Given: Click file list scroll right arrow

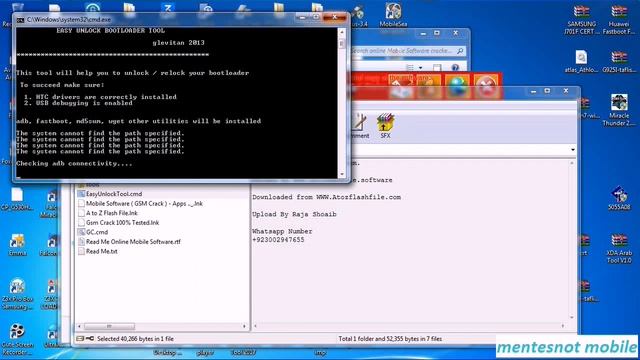Looking at the screenshot, I should (x=244, y=326).
